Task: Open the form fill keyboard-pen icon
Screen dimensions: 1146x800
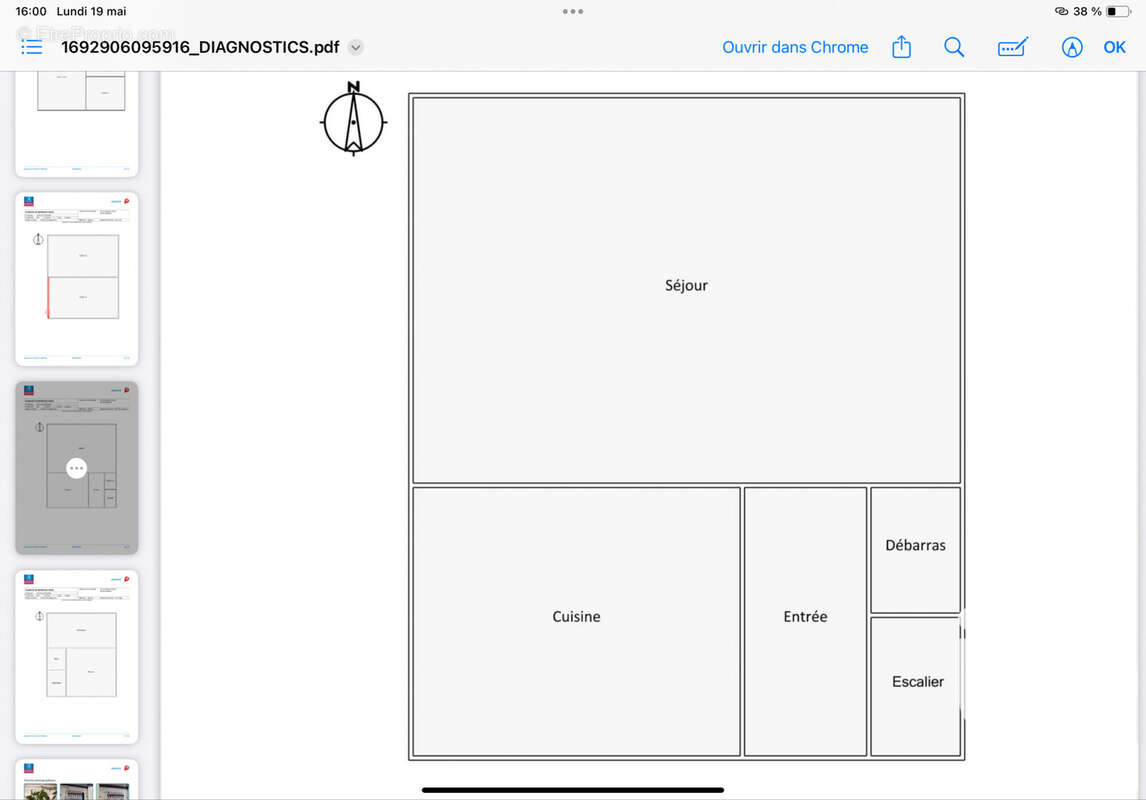Action: [1013, 47]
